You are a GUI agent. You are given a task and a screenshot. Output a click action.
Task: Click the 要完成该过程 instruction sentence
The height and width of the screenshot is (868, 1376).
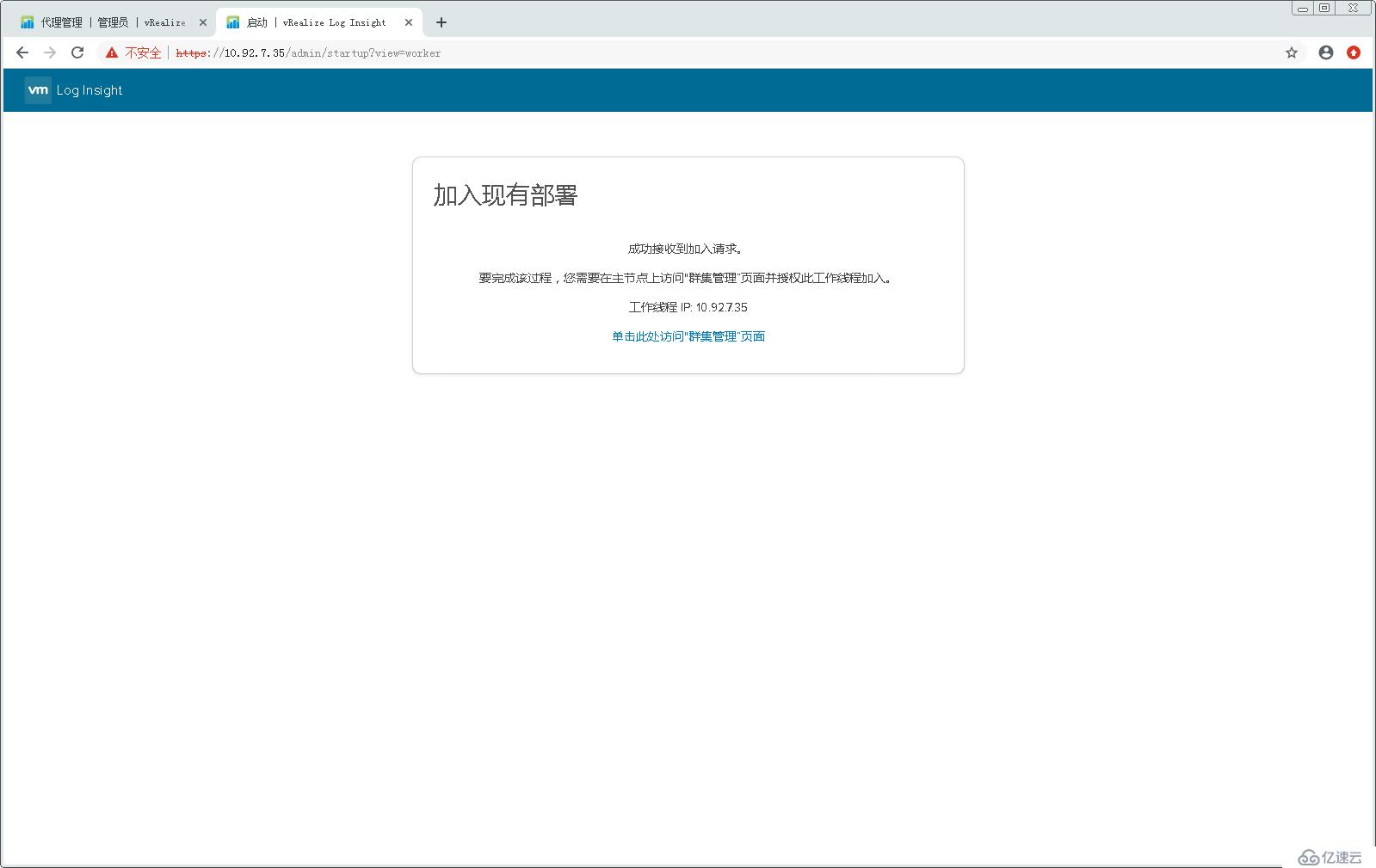[686, 278]
